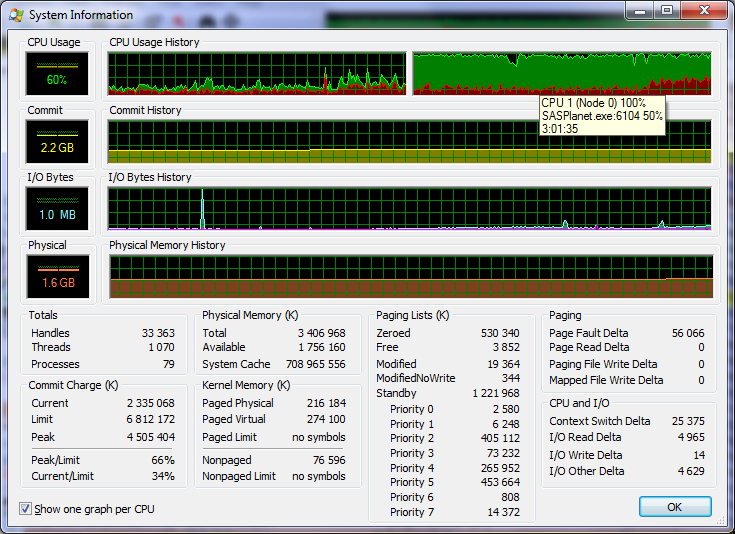Click the Commit 2.2 GB mini graph
This screenshot has height=534, width=735.
coord(57,141)
